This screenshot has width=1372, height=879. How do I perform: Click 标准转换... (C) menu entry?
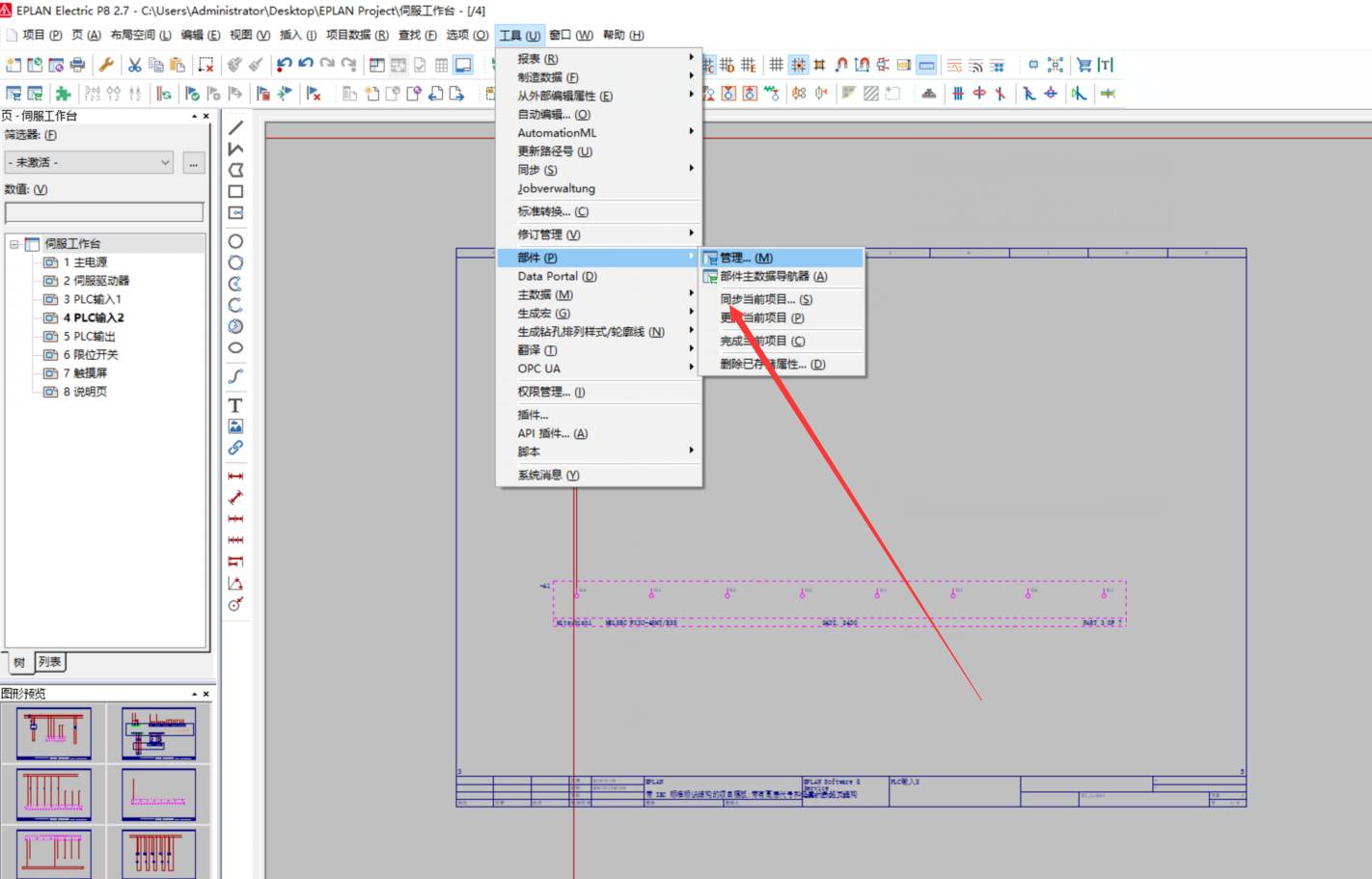coord(598,211)
